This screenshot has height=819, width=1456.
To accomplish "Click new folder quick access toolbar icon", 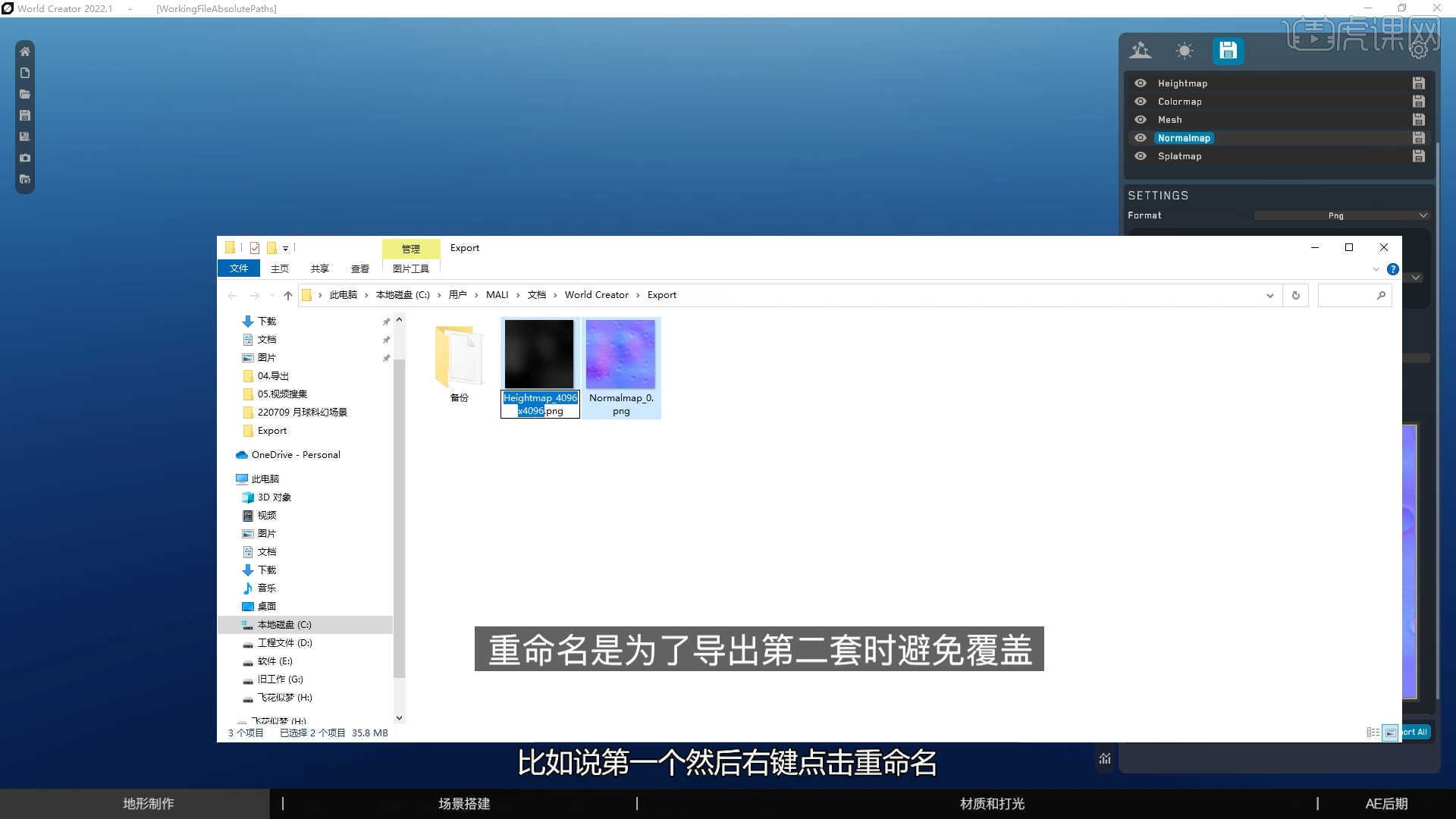I will (271, 248).
